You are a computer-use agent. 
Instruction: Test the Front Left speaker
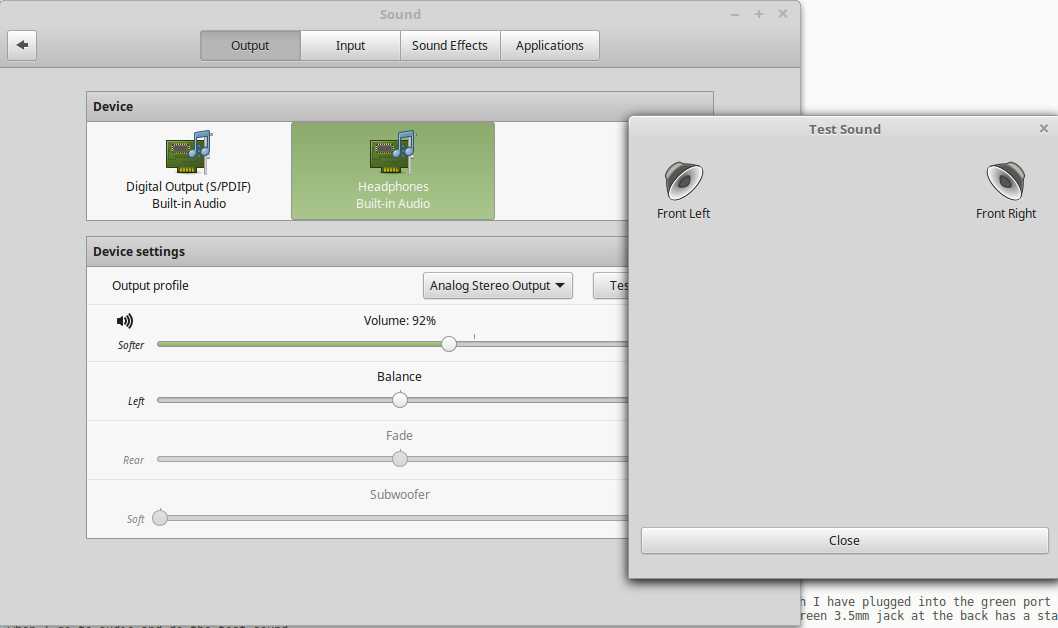click(684, 191)
